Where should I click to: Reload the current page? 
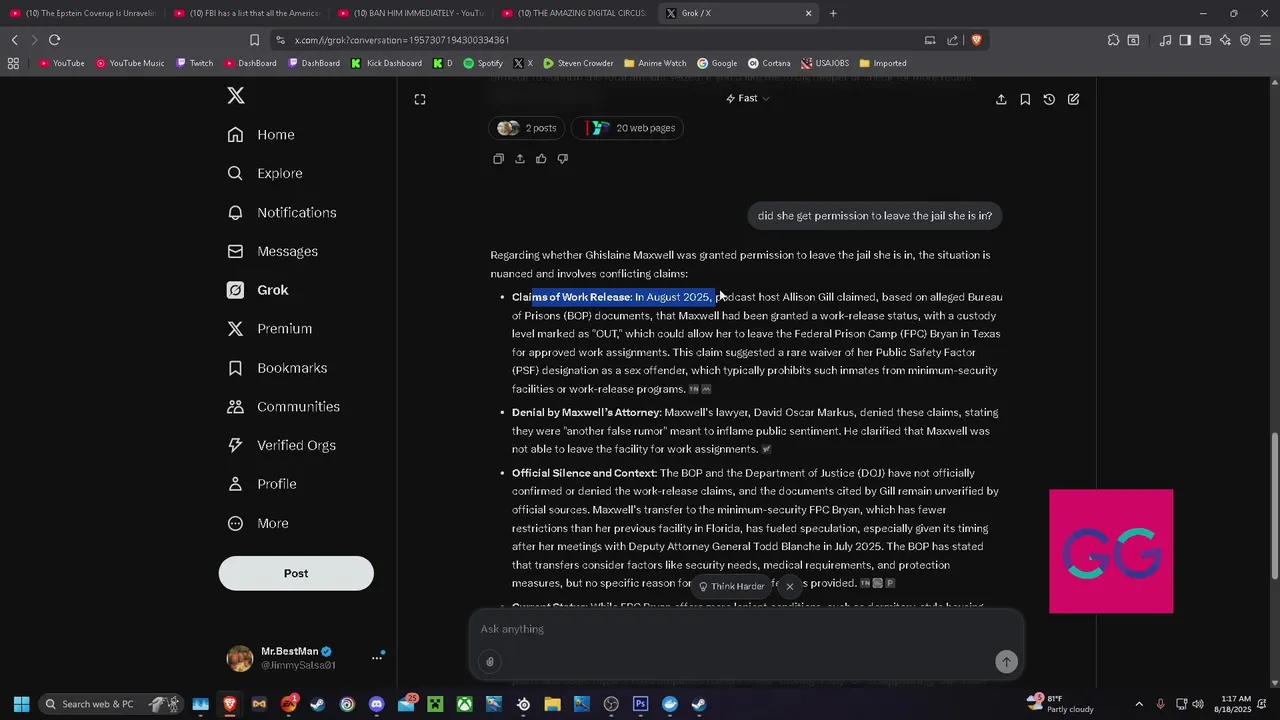pyautogui.click(x=54, y=40)
